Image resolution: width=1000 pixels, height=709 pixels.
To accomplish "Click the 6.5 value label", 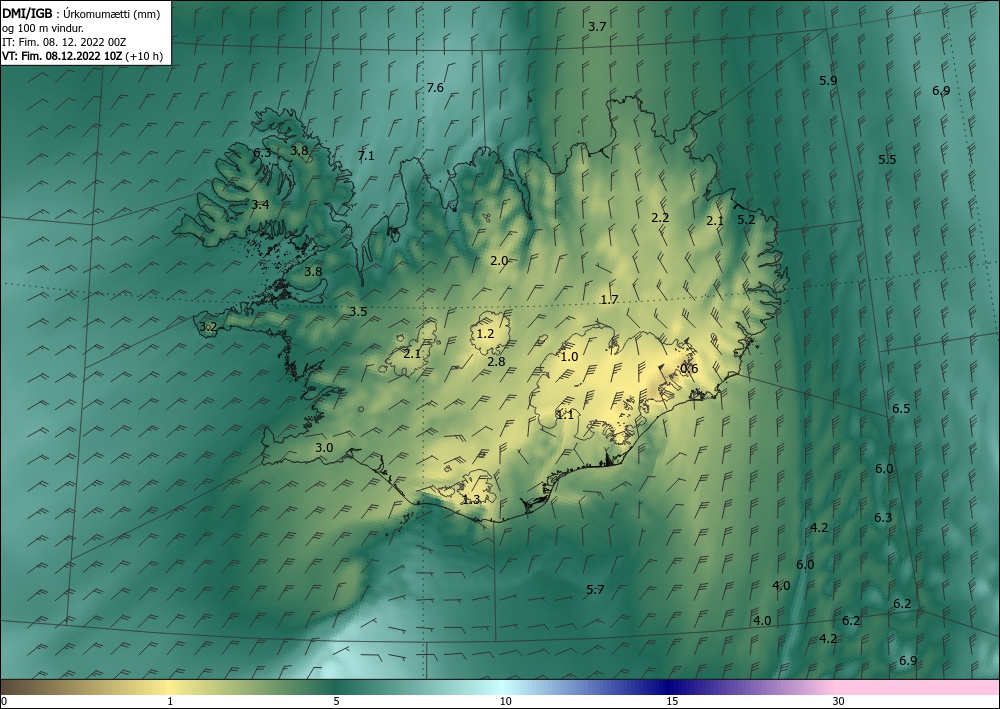I will (x=901, y=409).
